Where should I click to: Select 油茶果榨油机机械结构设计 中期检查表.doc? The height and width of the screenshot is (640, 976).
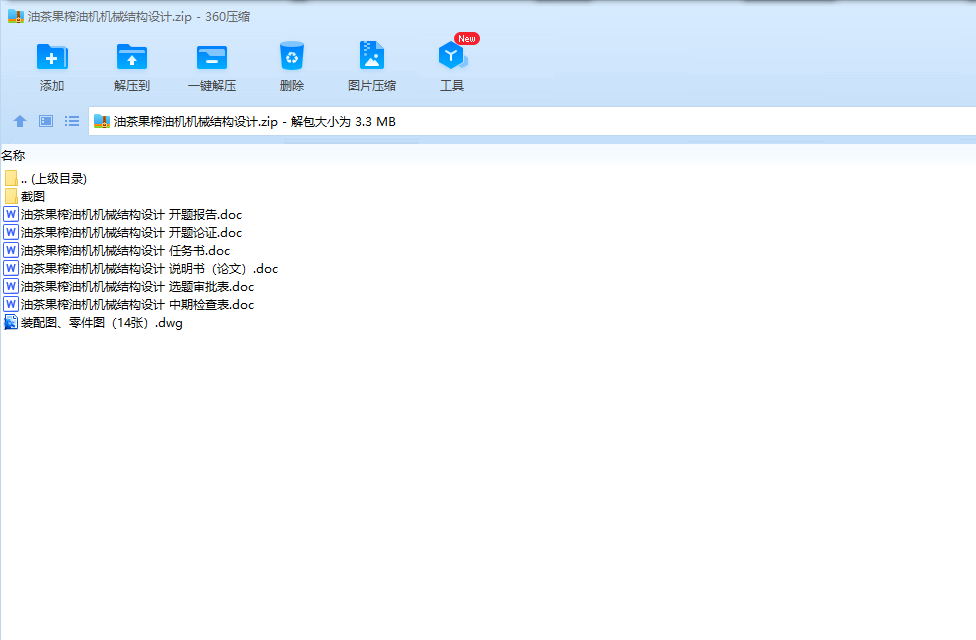click(138, 305)
